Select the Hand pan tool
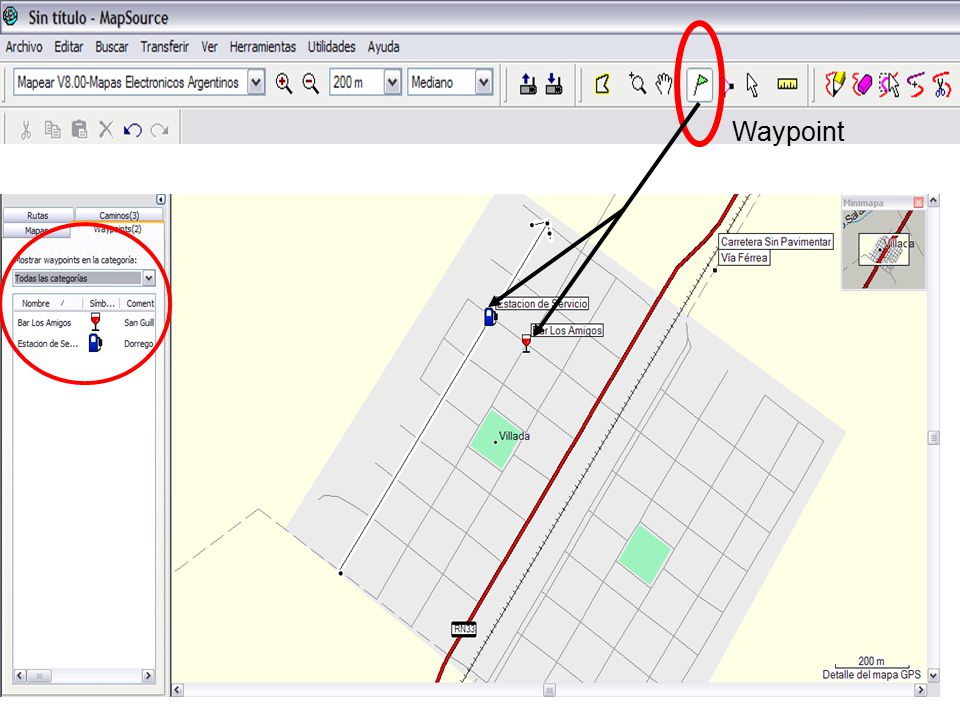 664,83
